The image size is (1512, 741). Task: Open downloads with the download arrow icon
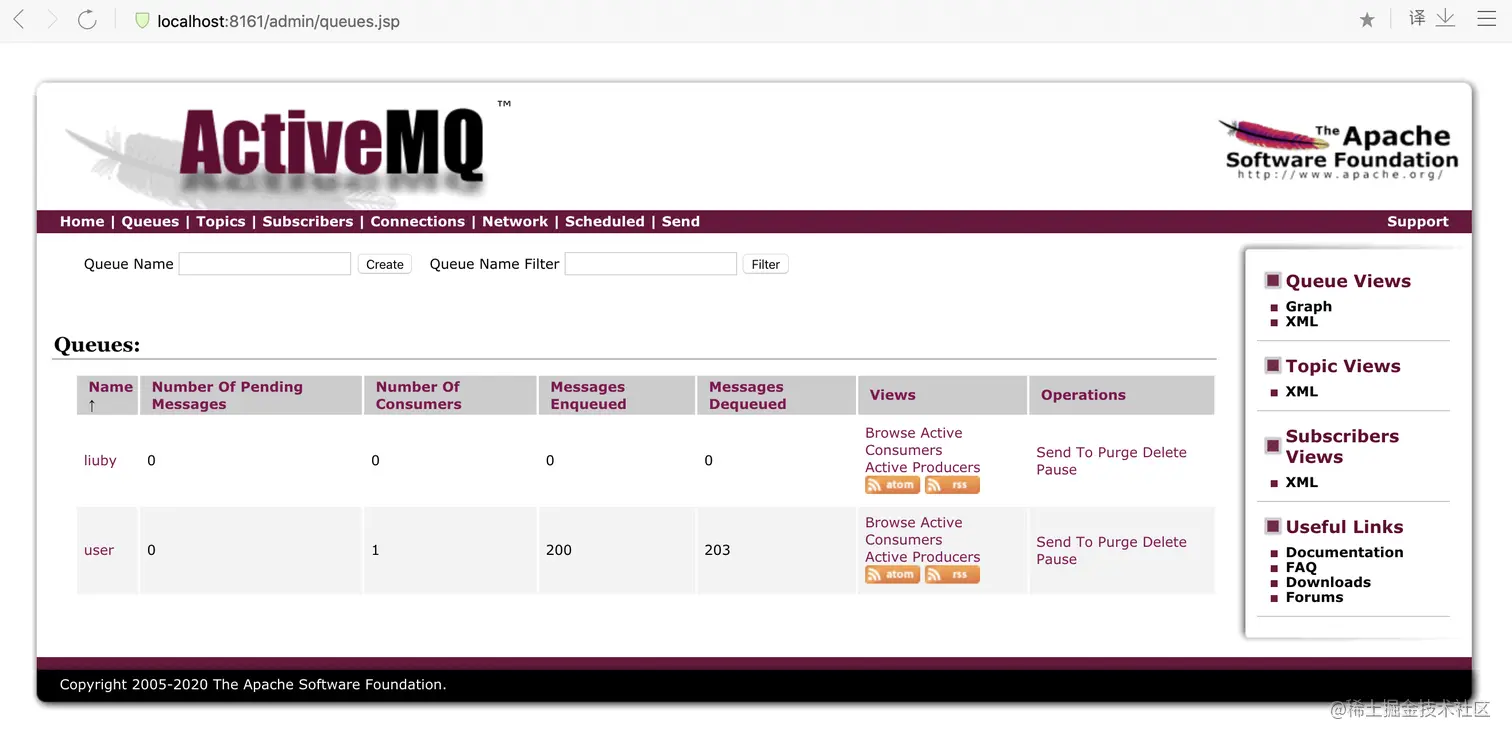(x=1446, y=19)
